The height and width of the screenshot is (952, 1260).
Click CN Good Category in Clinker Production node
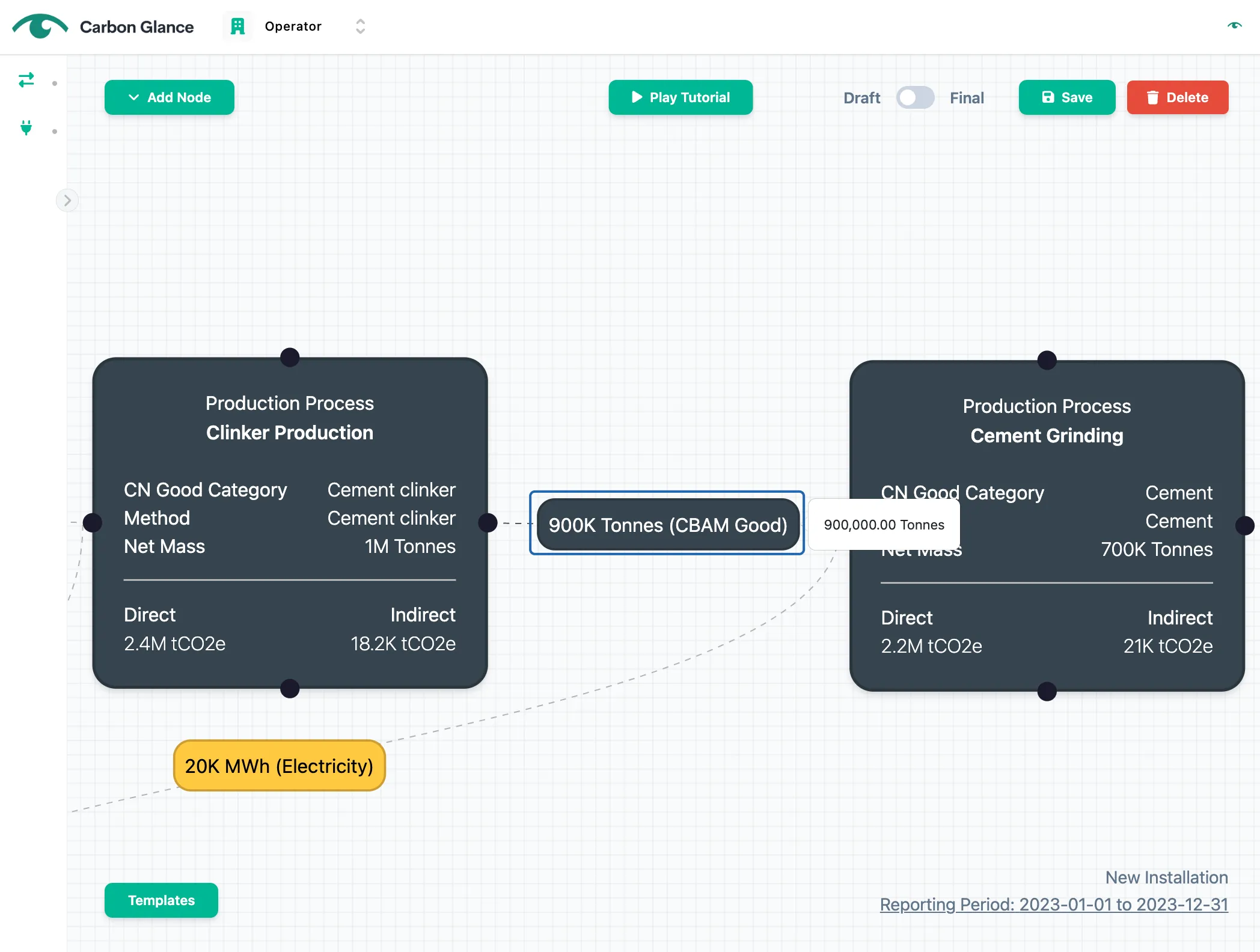206,490
